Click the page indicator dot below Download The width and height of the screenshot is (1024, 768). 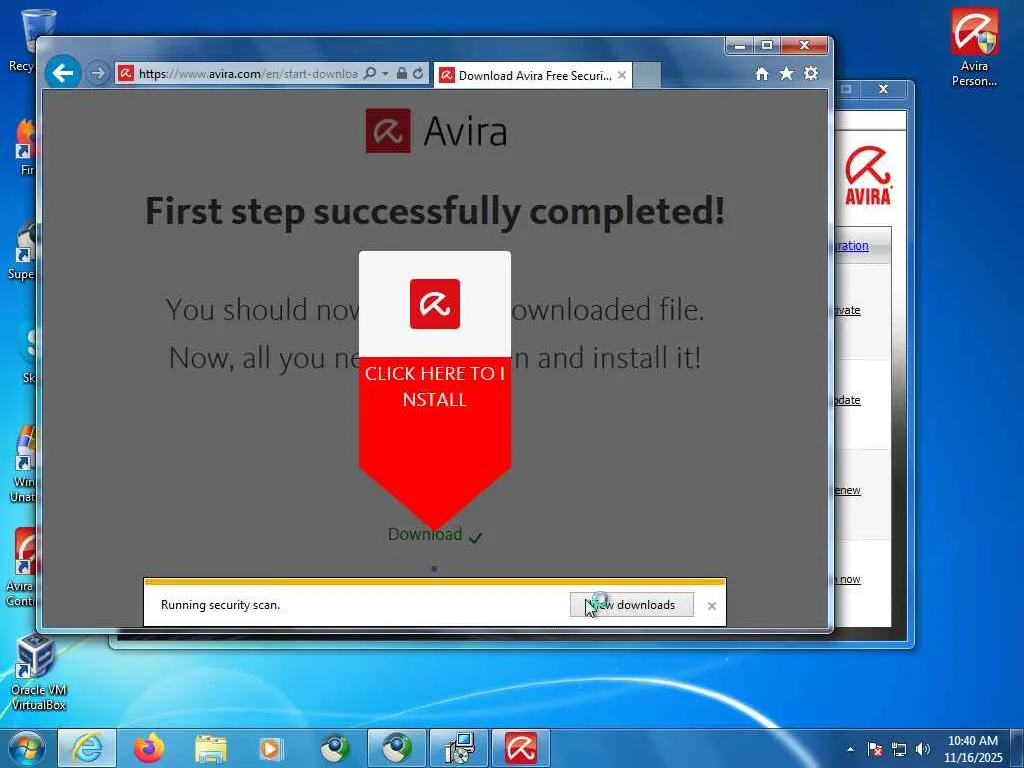point(434,569)
